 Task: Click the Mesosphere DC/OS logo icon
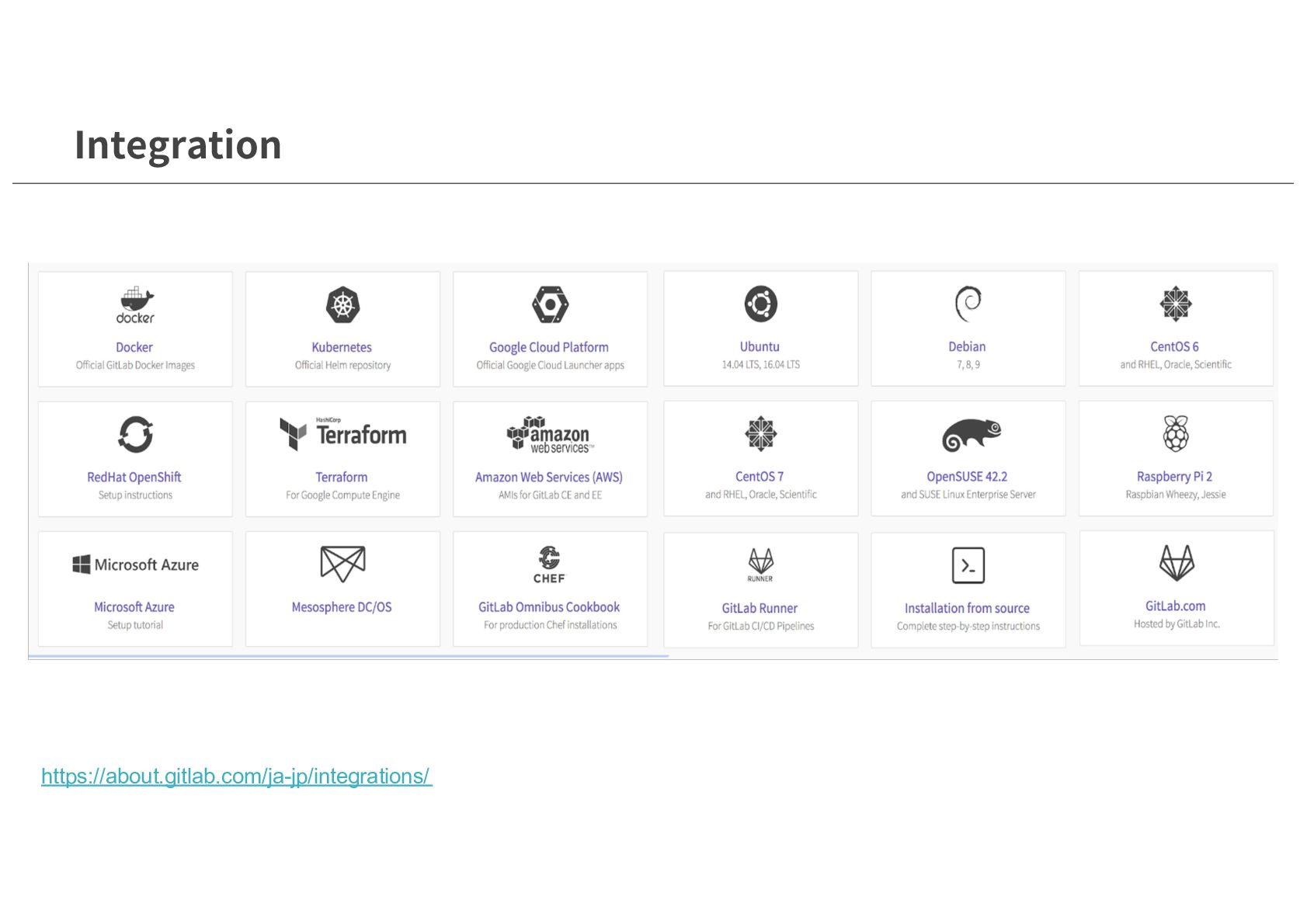pyautogui.click(x=342, y=564)
